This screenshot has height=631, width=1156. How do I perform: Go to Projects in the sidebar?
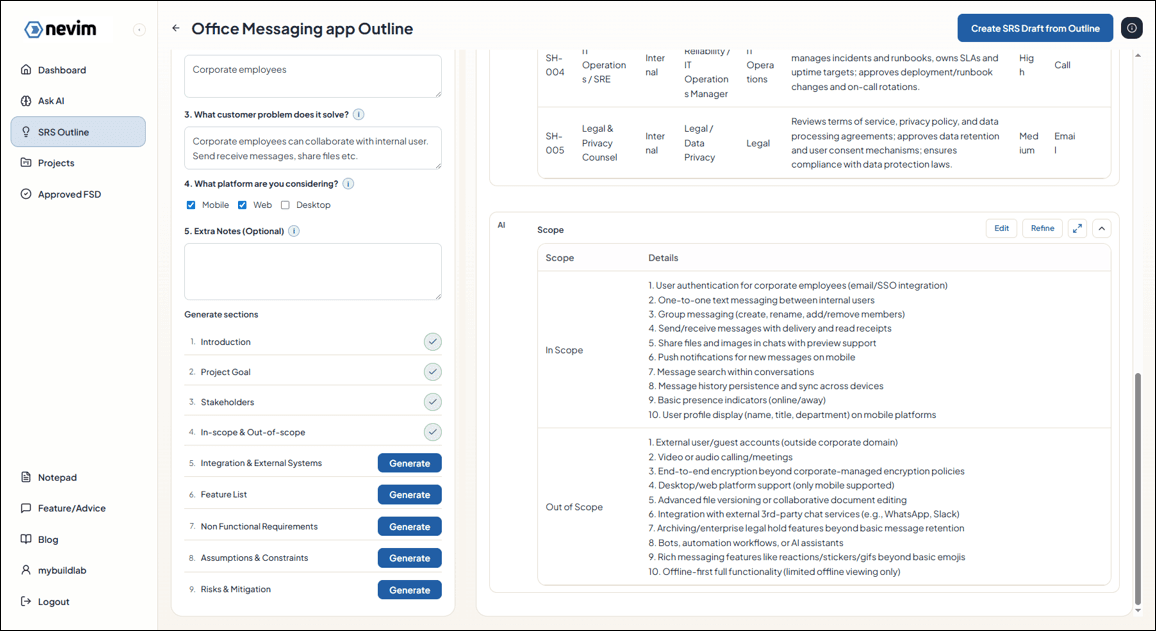click(x=56, y=163)
